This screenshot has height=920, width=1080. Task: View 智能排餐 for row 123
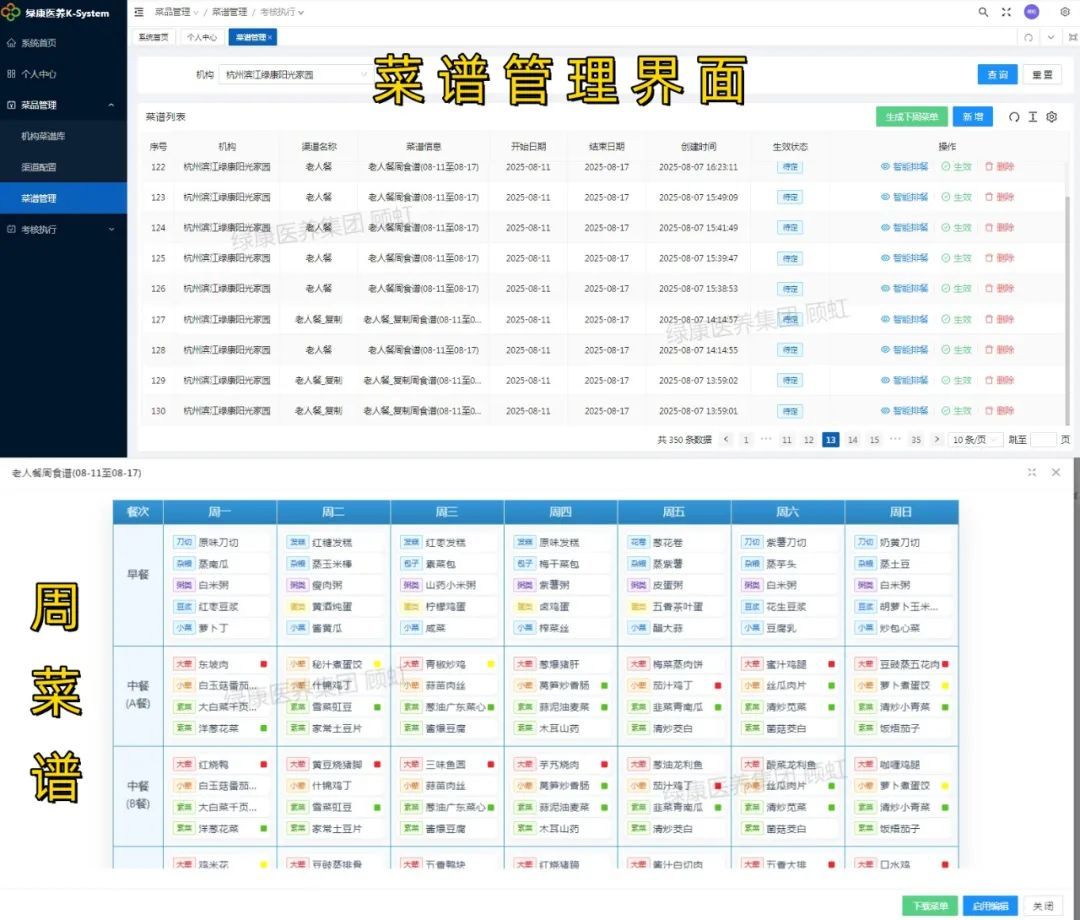[x=904, y=197]
